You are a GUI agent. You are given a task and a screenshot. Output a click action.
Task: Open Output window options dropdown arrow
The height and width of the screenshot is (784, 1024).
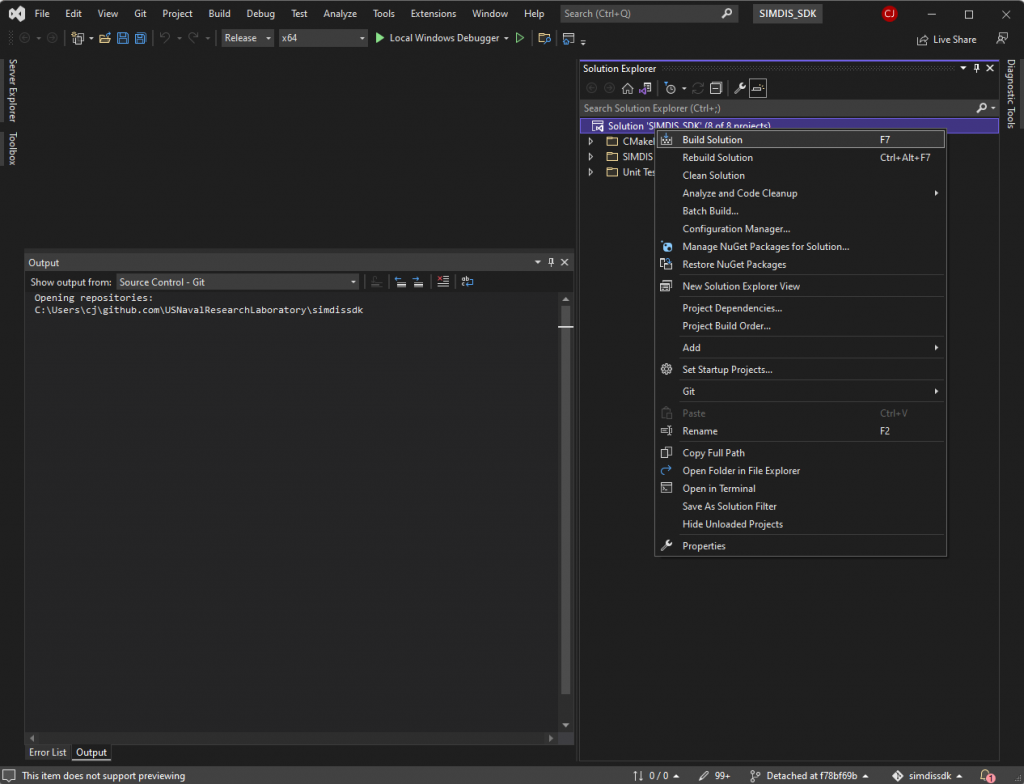[x=537, y=263]
